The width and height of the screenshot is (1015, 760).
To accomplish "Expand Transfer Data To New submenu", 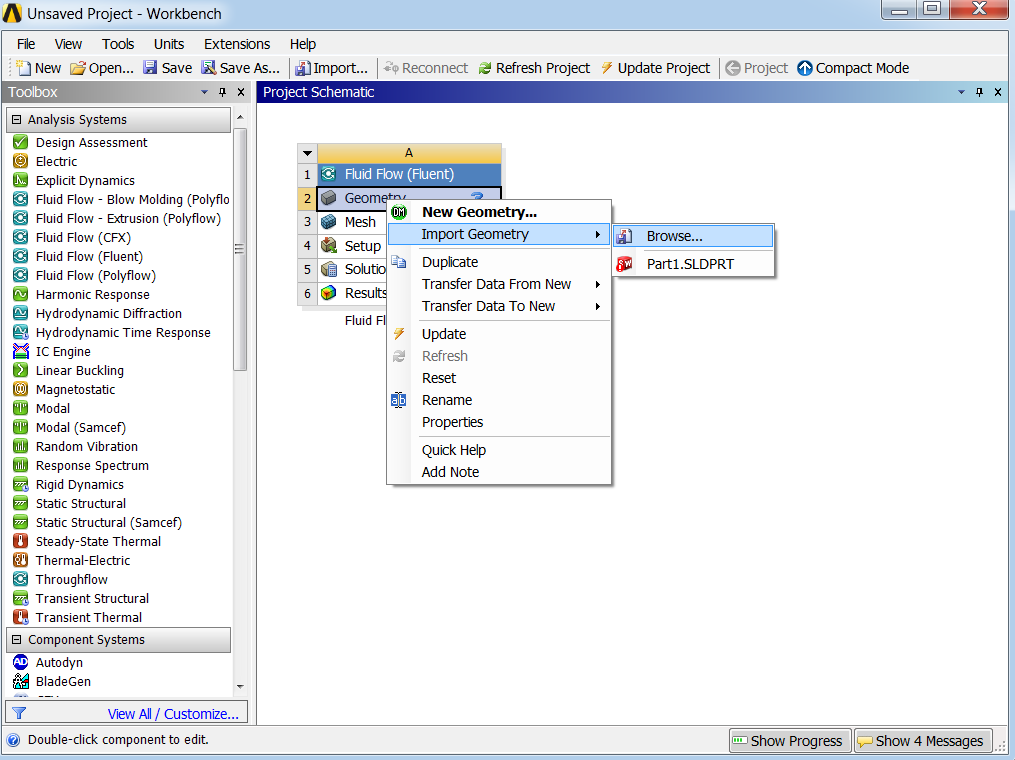I will coord(598,306).
